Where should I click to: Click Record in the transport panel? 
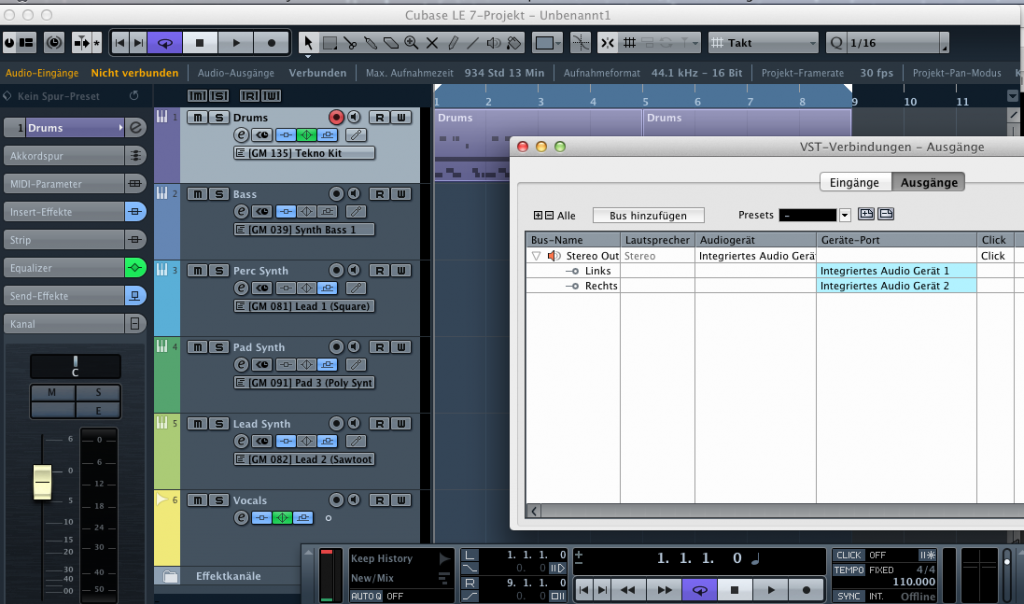(806, 590)
